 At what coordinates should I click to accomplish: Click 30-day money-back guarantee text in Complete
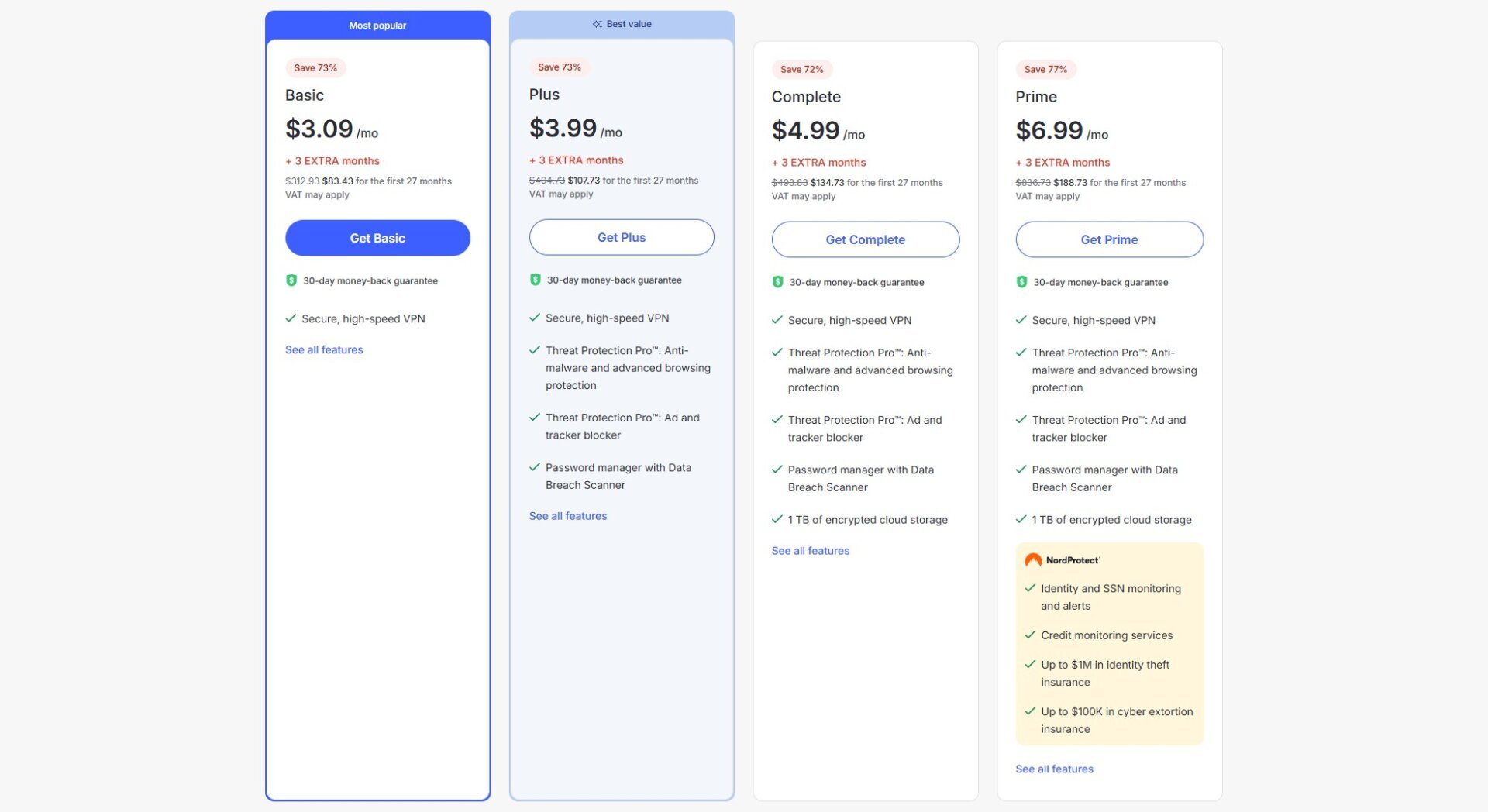click(857, 282)
